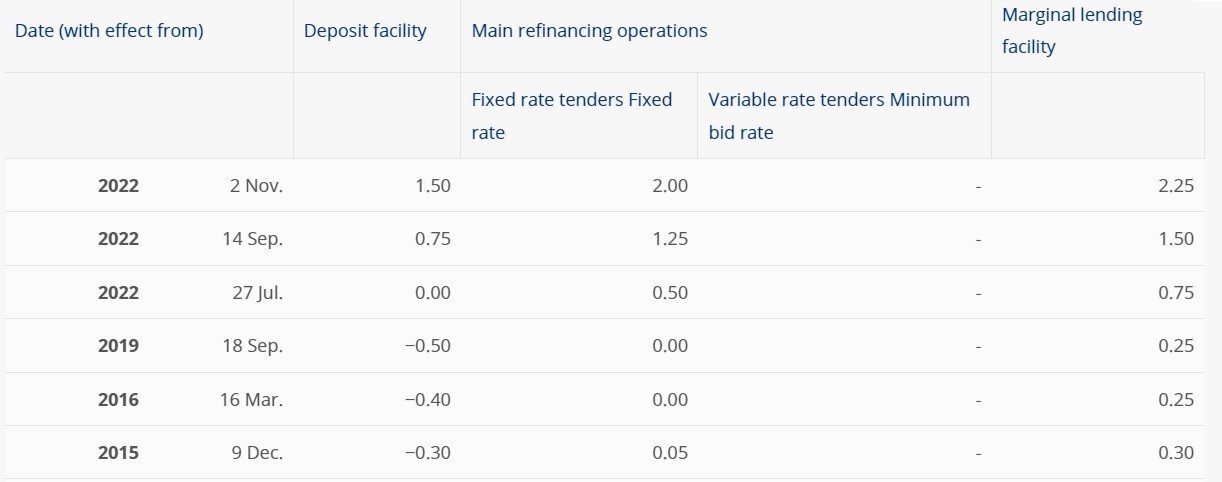
Task: Click the "Variable rate tenders Minimum bid rate" subheader
Action: click(839, 116)
